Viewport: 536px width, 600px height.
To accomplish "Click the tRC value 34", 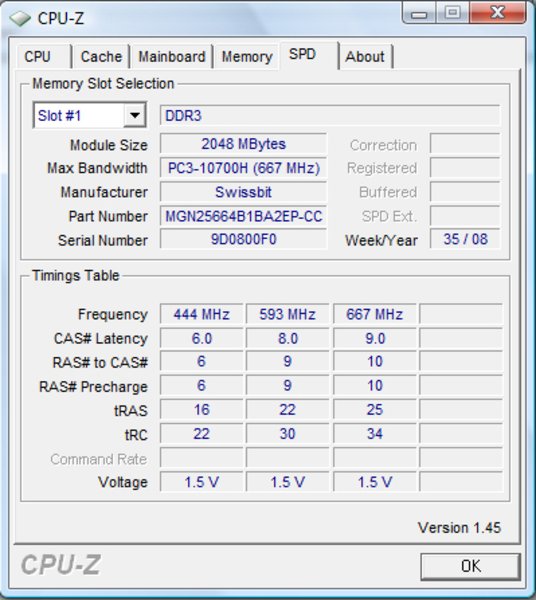I will click(x=375, y=434).
